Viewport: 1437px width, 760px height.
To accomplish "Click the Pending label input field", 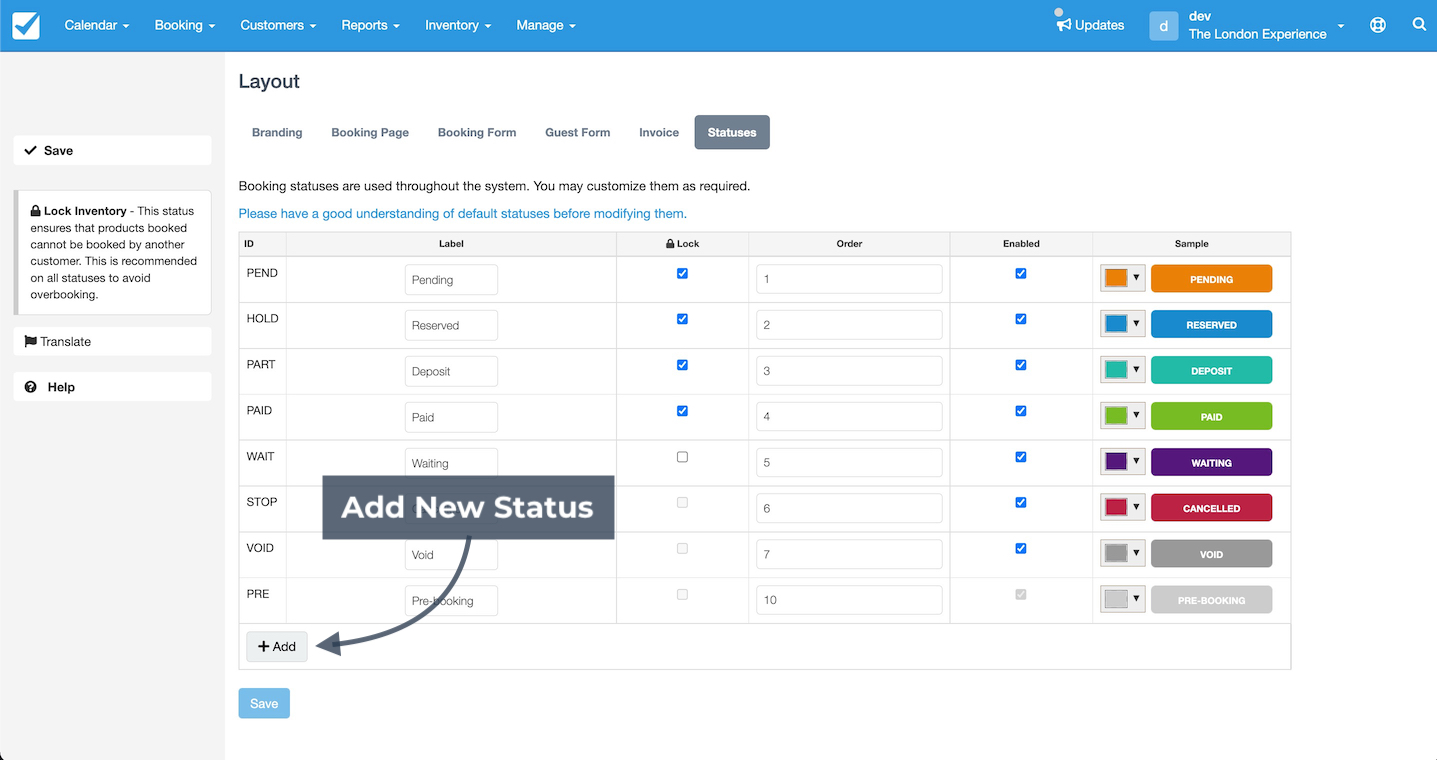I will 451,280.
